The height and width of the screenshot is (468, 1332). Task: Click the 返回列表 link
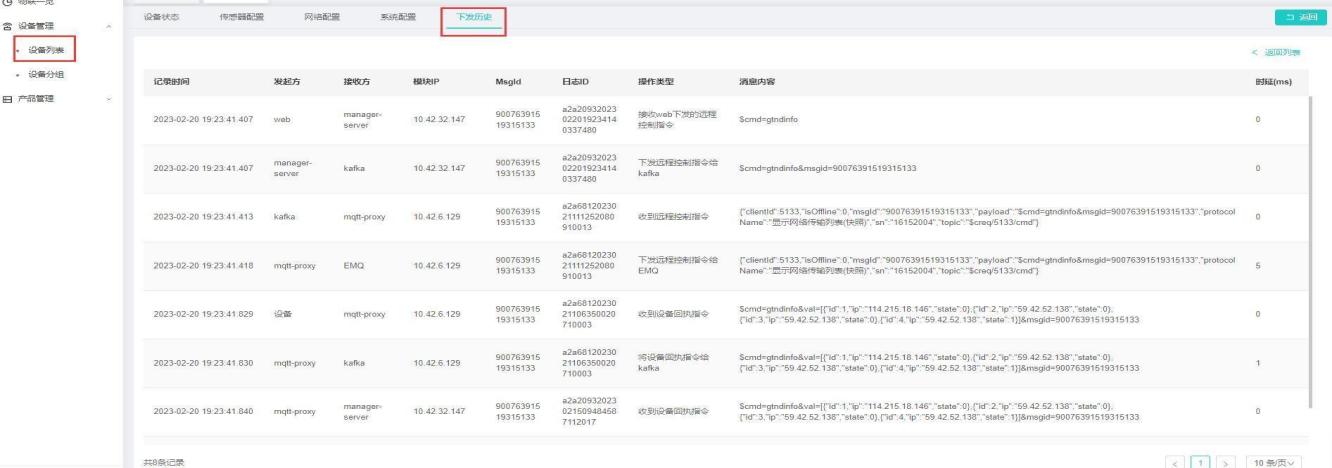pos(1277,52)
